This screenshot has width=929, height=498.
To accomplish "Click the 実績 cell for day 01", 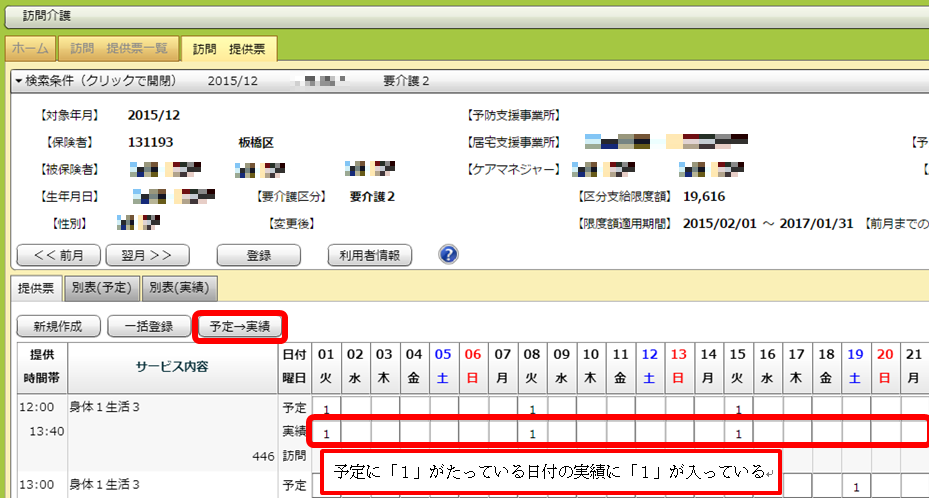I will point(326,433).
